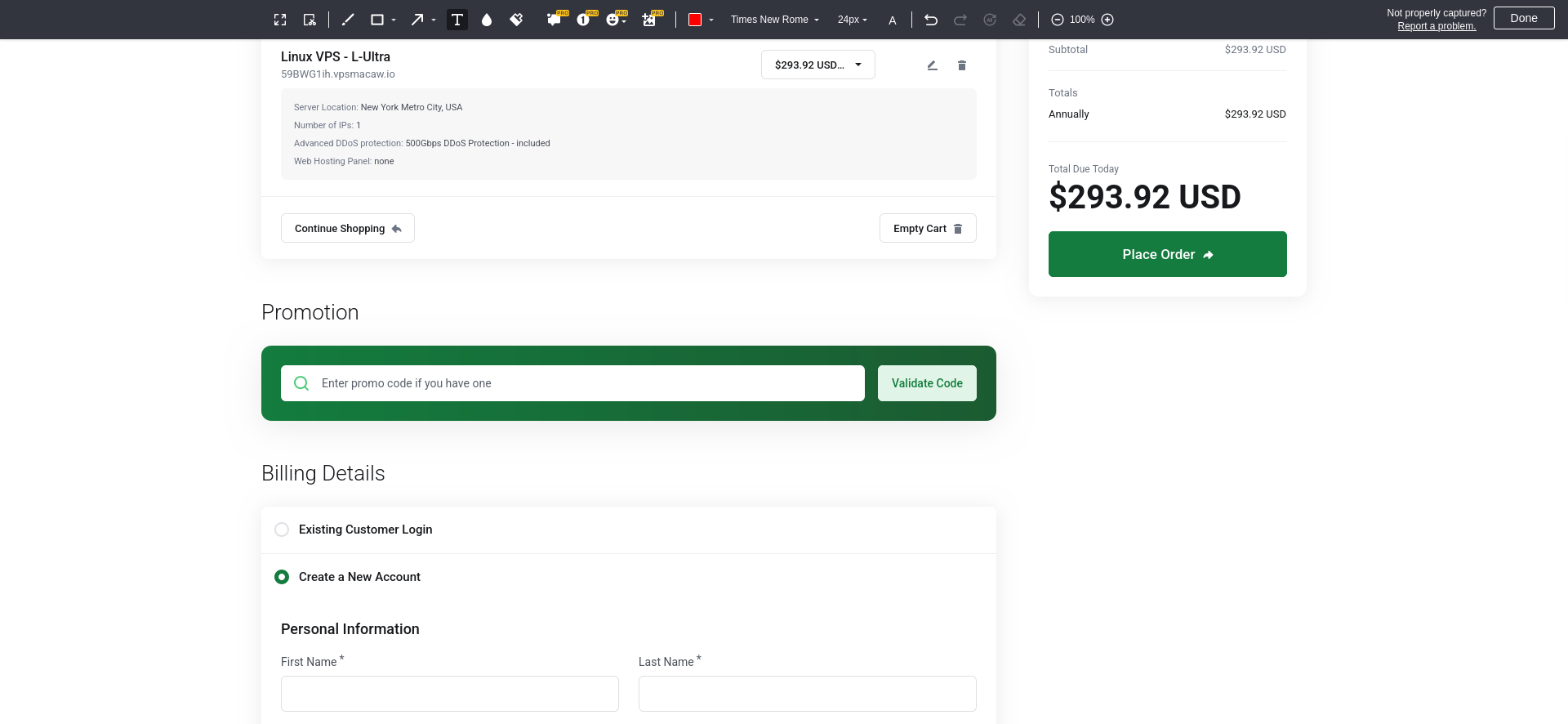Click the Linux VPS - L-Ultra title
This screenshot has width=1568, height=724.
[x=336, y=56]
